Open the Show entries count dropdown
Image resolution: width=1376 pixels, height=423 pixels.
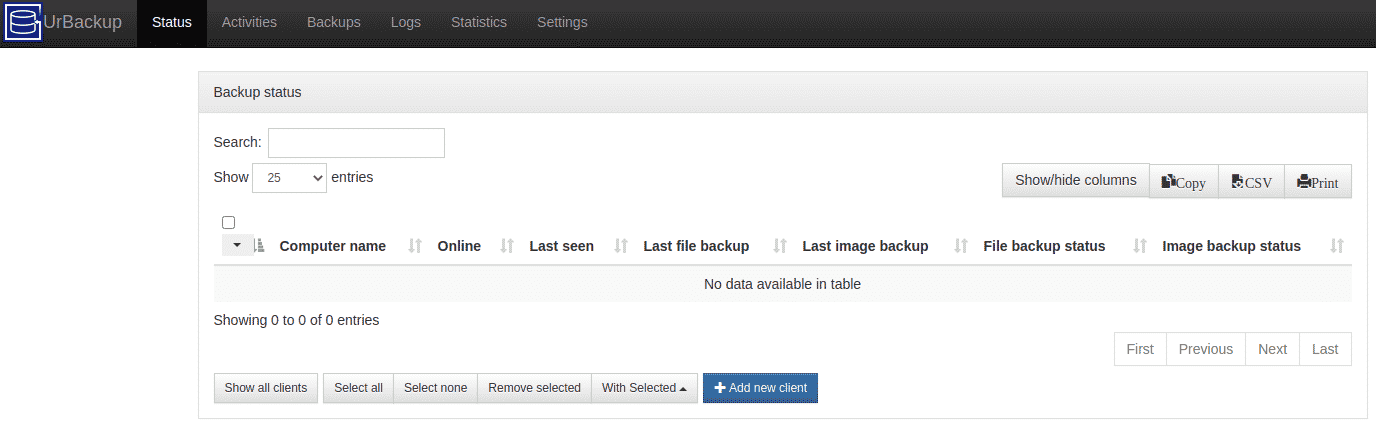[289, 178]
